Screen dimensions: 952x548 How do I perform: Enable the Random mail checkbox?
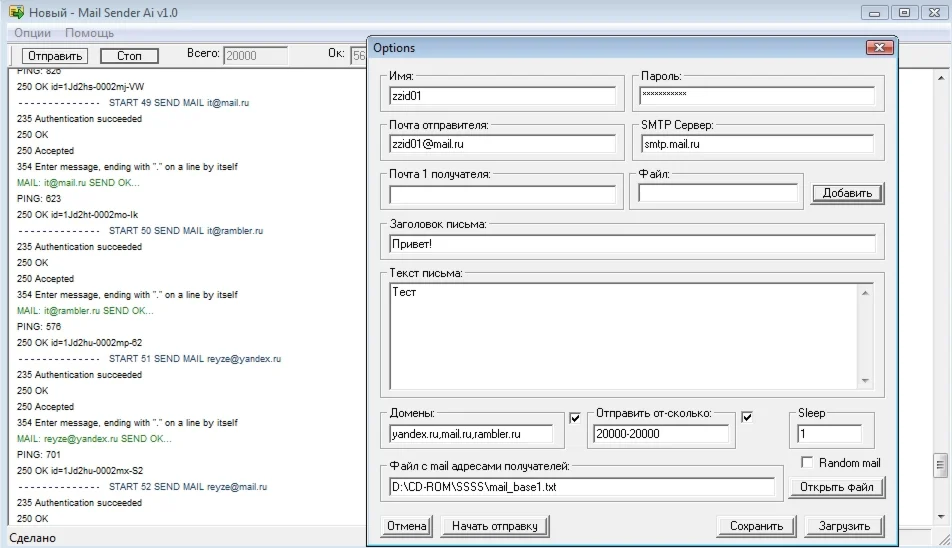click(808, 463)
